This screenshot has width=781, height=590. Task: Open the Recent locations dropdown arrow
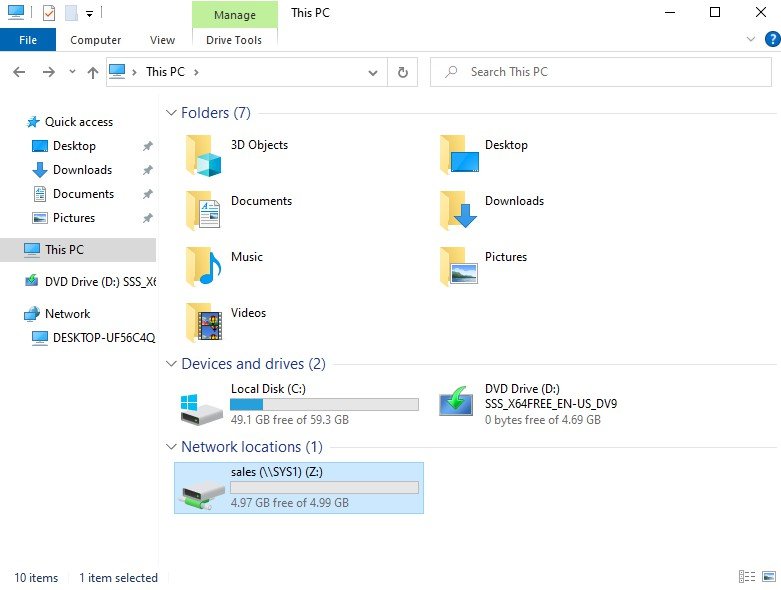pyautogui.click(x=72, y=72)
